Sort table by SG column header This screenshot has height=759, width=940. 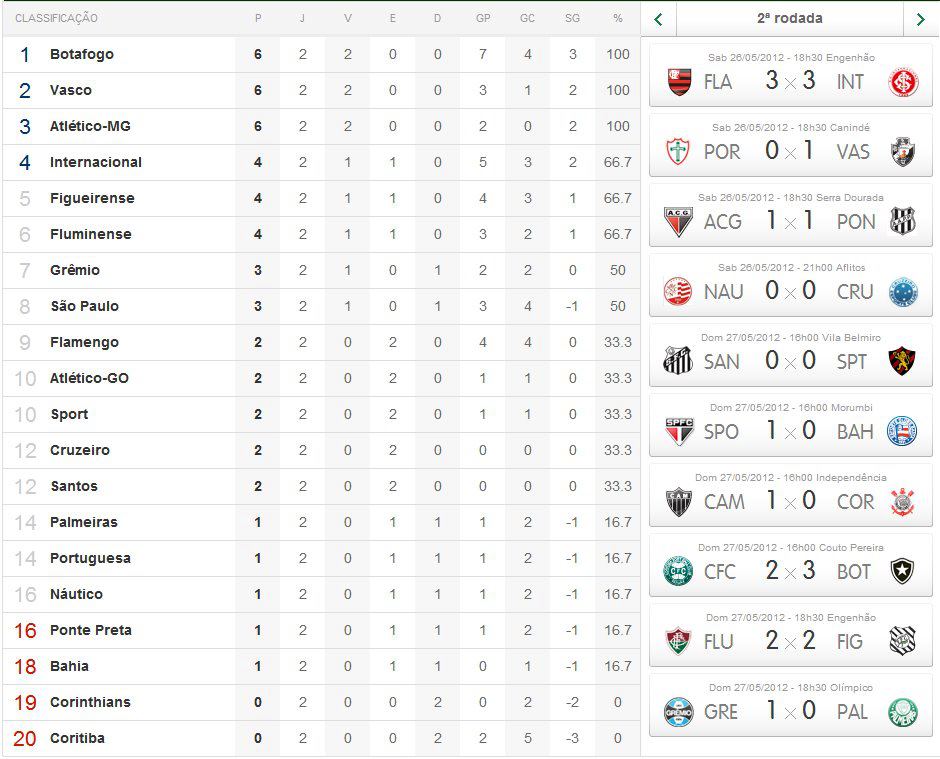(572, 19)
